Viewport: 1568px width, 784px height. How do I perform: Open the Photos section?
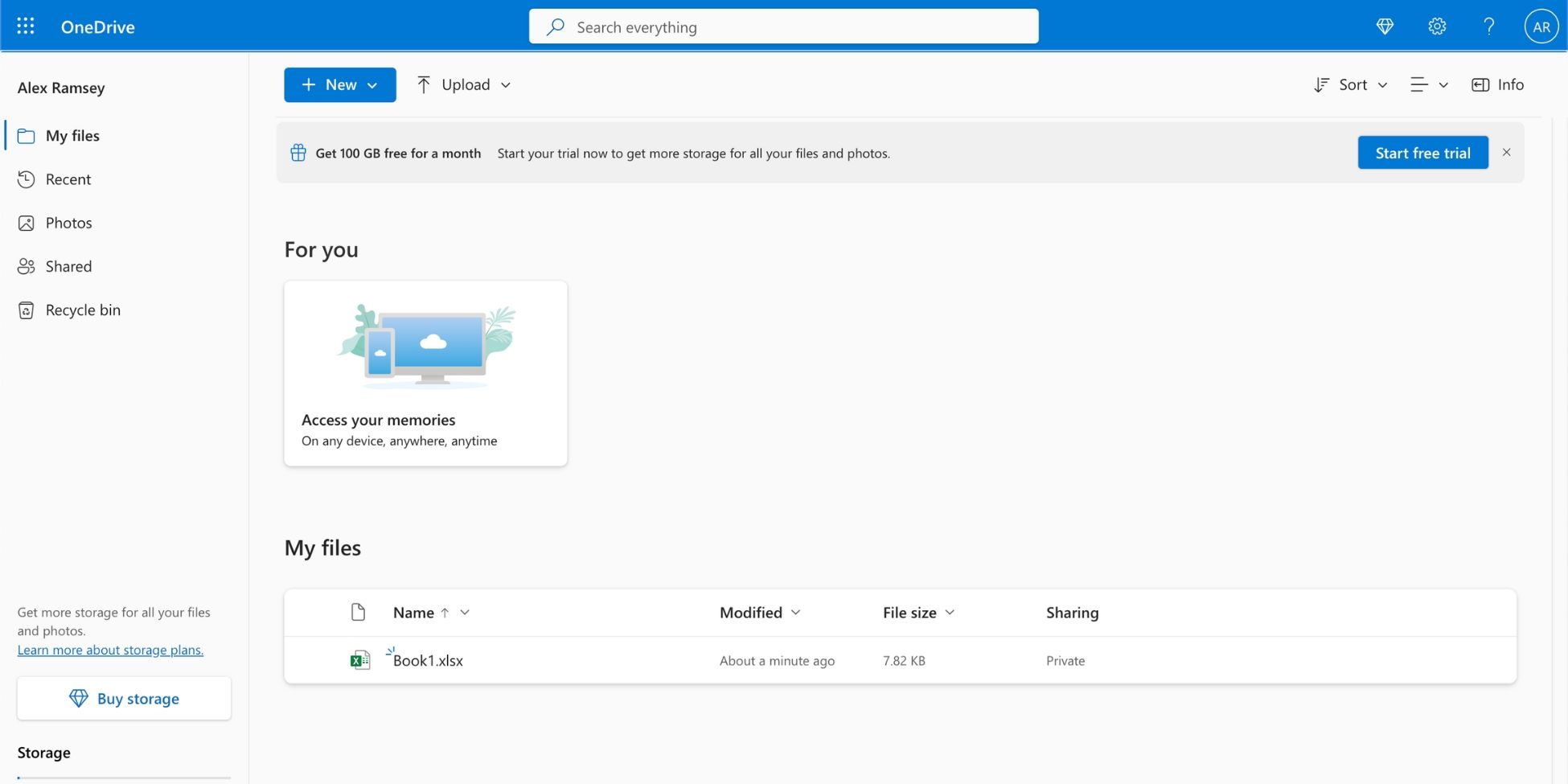pos(27,222)
